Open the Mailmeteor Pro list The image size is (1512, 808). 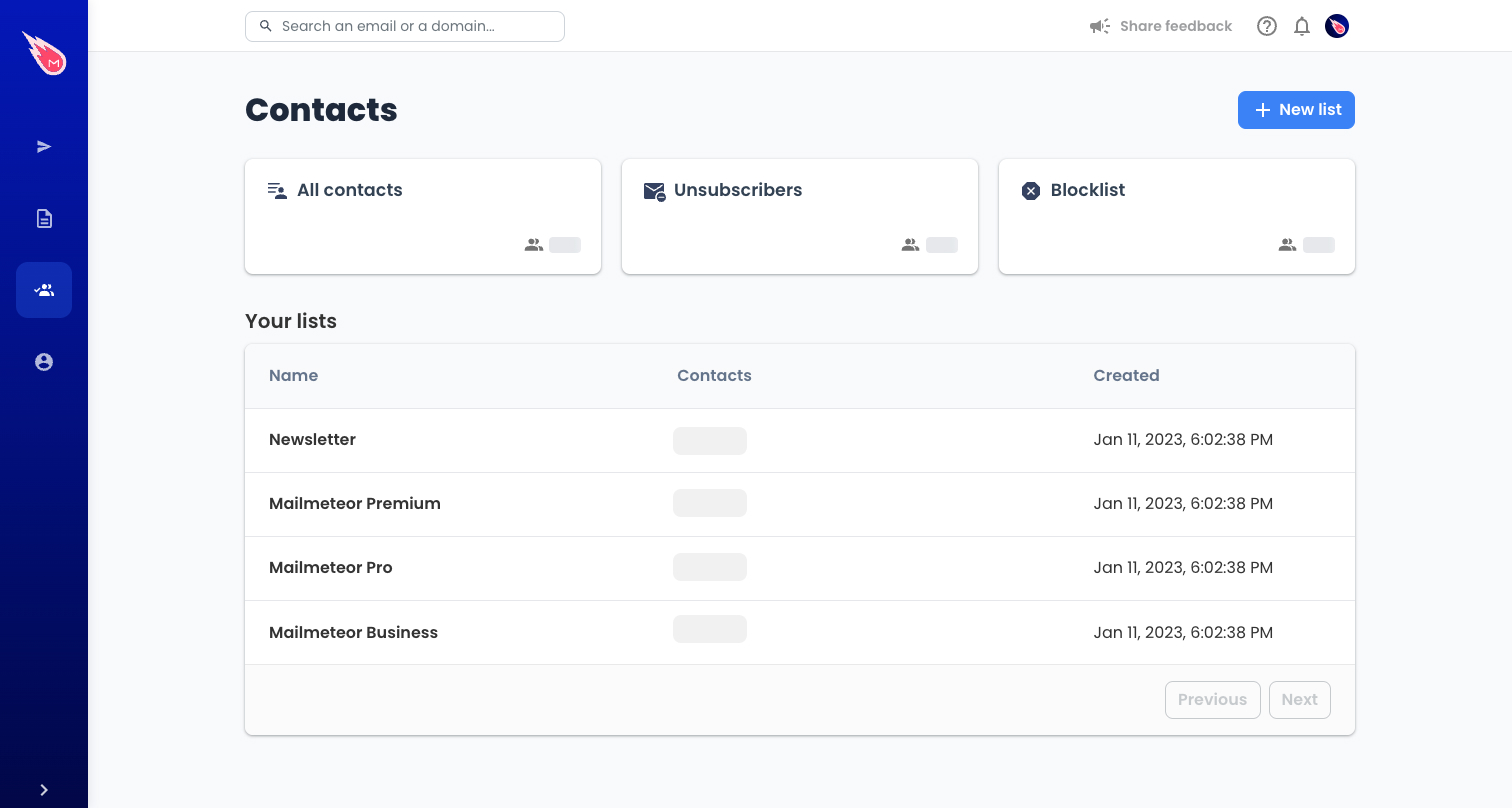[x=331, y=568]
